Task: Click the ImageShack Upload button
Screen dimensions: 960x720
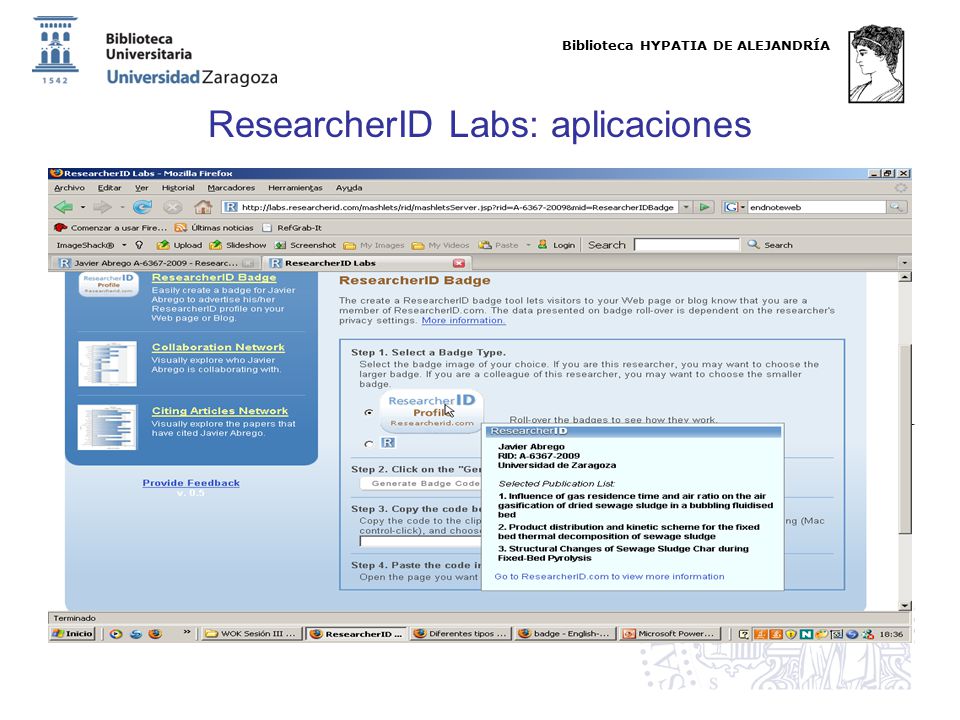Action: click(179, 245)
